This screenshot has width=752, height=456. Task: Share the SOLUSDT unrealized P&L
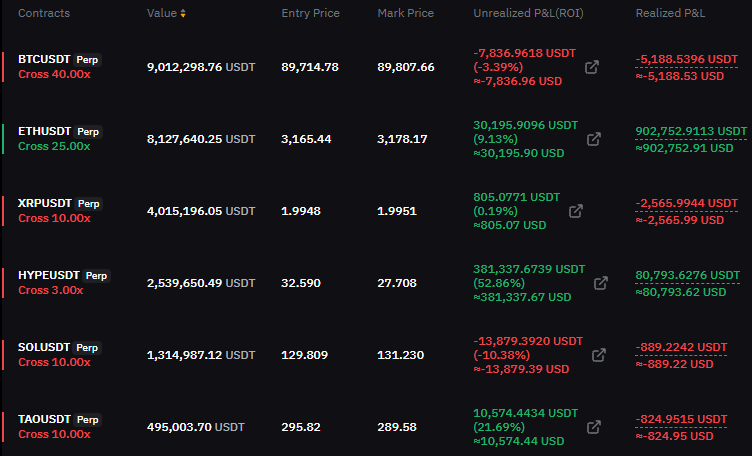[599, 355]
